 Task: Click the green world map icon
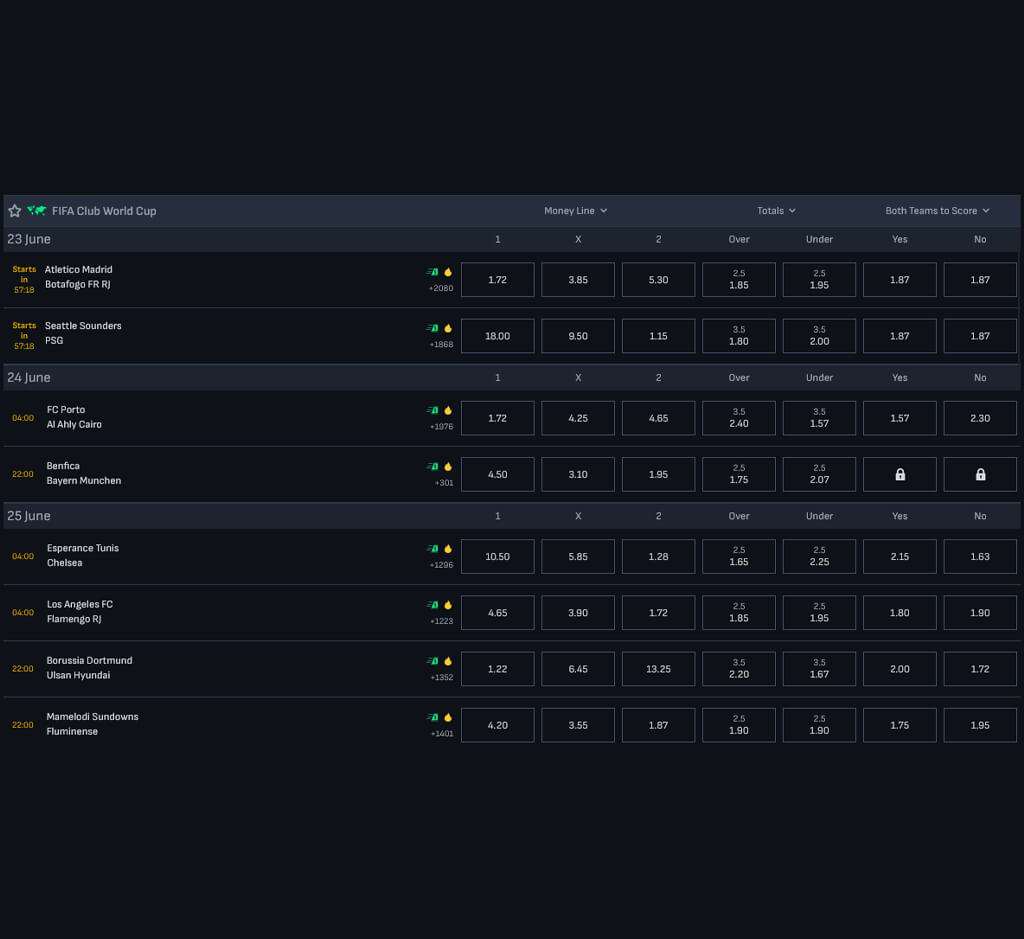[x=37, y=210]
